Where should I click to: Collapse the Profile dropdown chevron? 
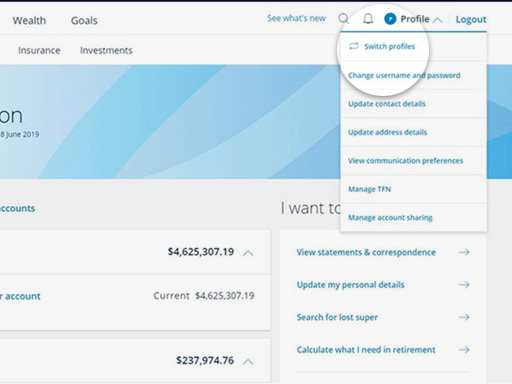[x=438, y=20]
